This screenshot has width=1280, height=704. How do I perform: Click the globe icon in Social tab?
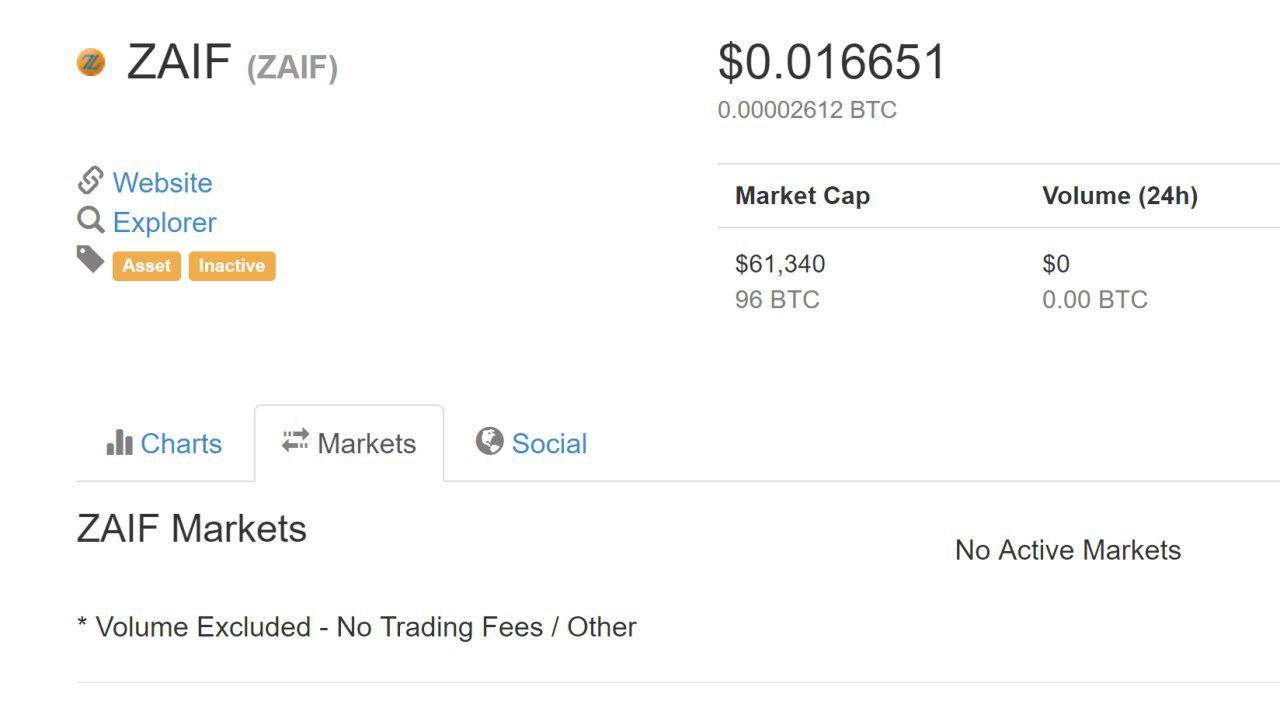click(x=489, y=441)
